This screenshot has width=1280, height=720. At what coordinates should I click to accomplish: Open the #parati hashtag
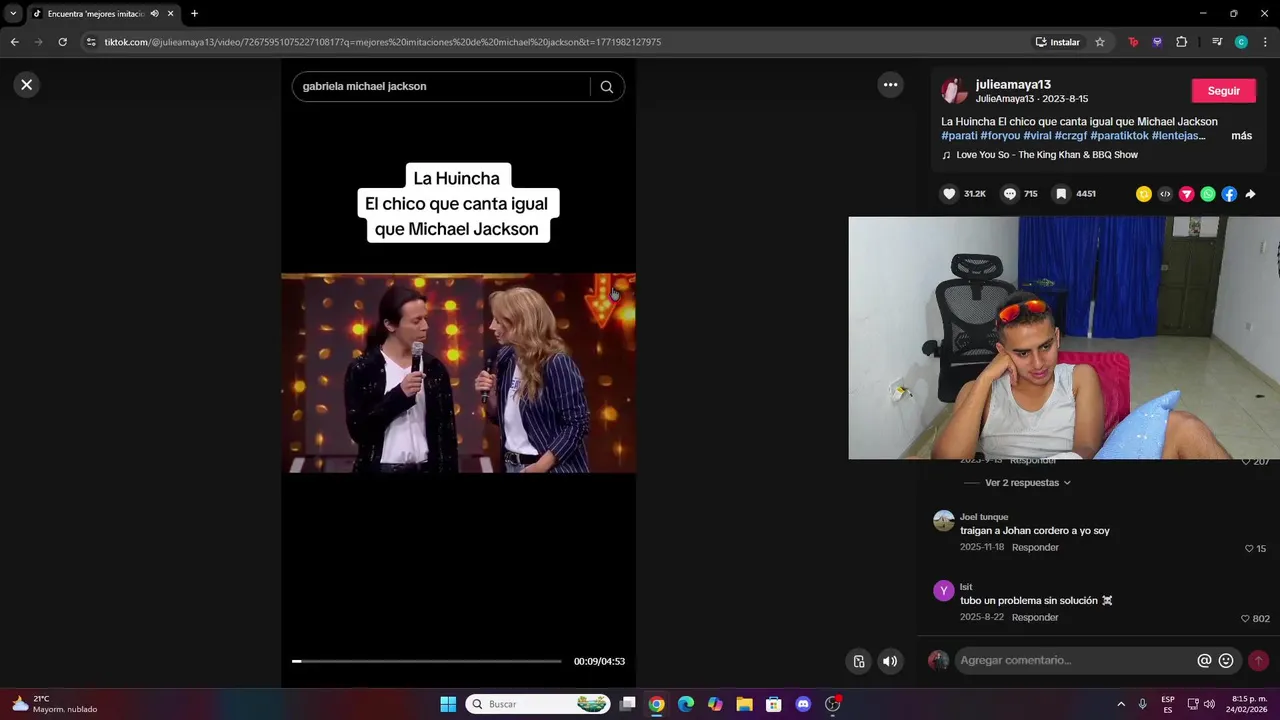[x=959, y=136]
